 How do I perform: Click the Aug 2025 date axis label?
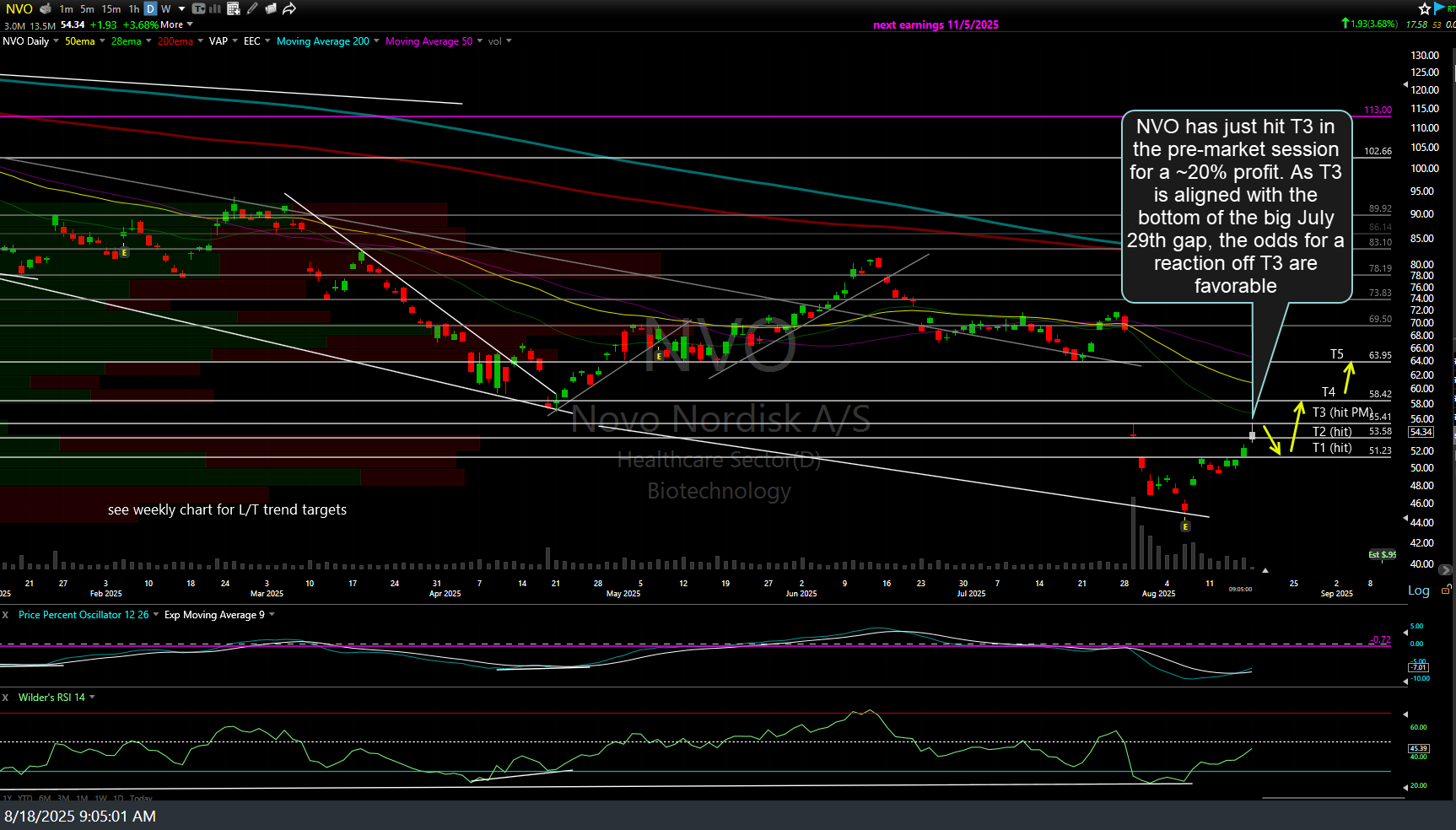(1159, 594)
